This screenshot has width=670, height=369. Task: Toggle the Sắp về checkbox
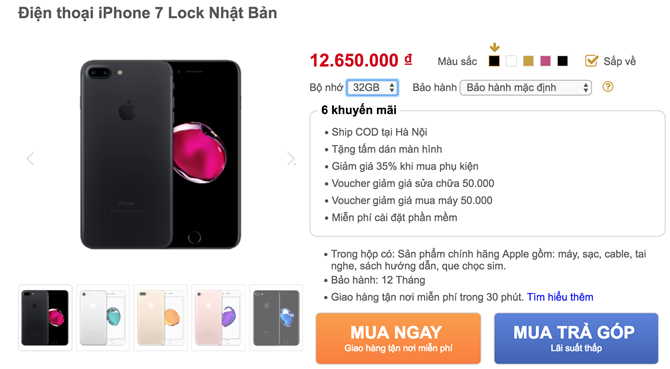point(591,61)
